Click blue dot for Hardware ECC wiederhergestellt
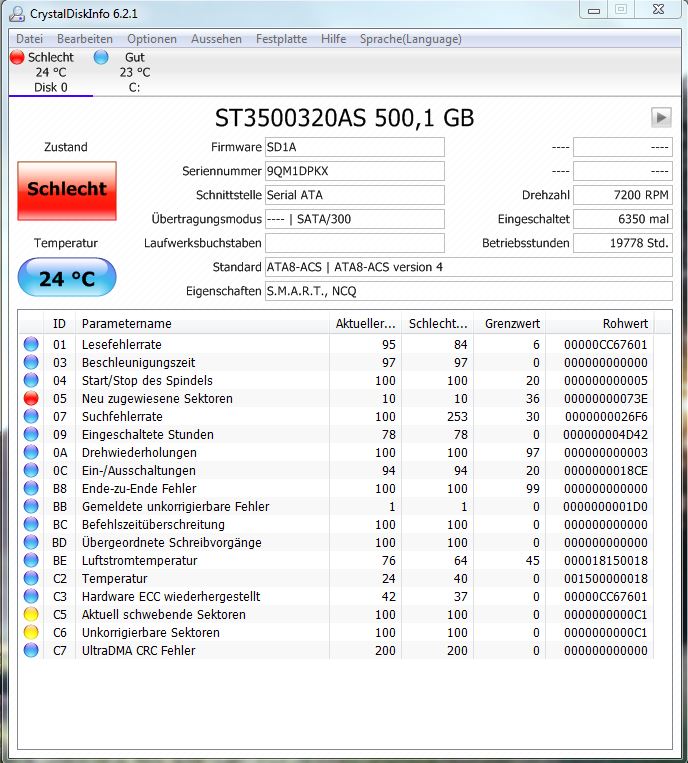This screenshot has height=763, width=688. [x=31, y=596]
